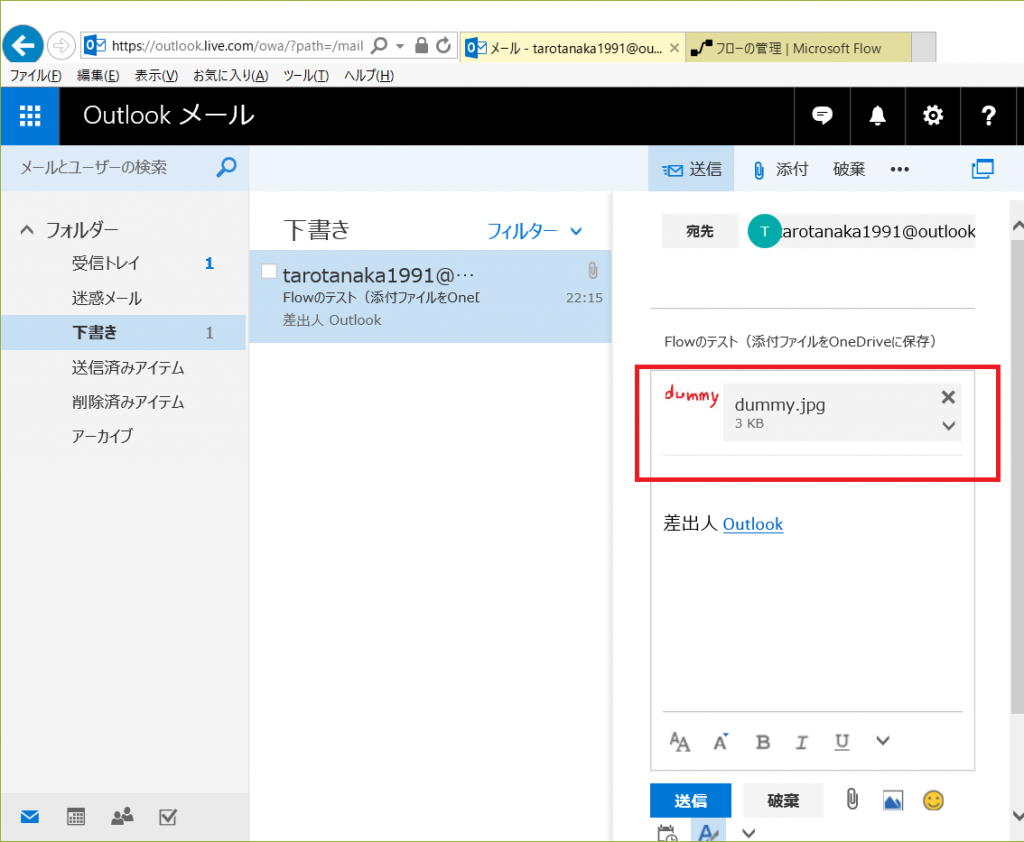Image resolution: width=1024 pixels, height=842 pixels.
Task: Switch to Mail module at bottom left
Action: (x=29, y=817)
